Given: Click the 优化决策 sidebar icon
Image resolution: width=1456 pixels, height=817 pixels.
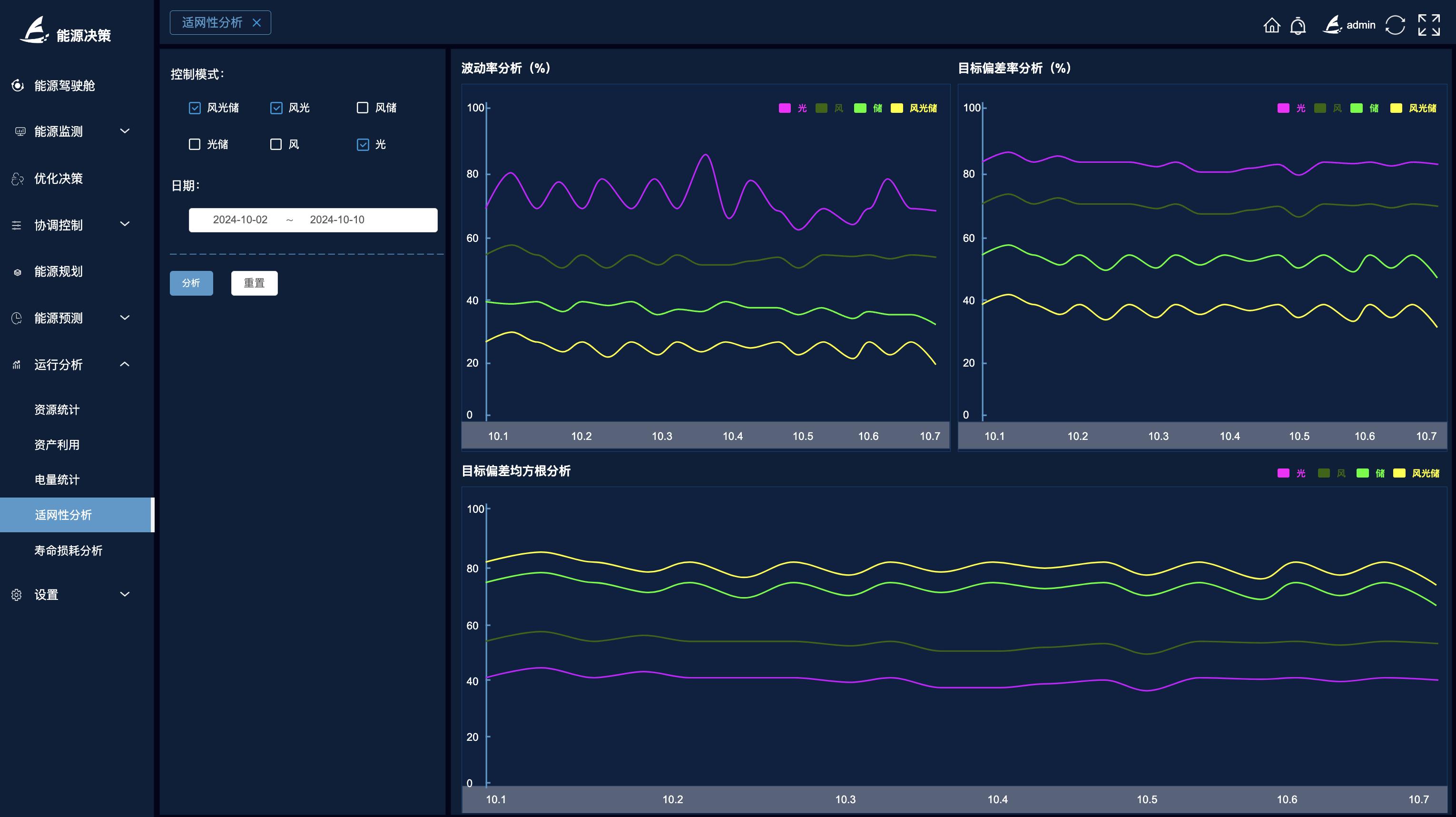Looking at the screenshot, I should pos(18,179).
